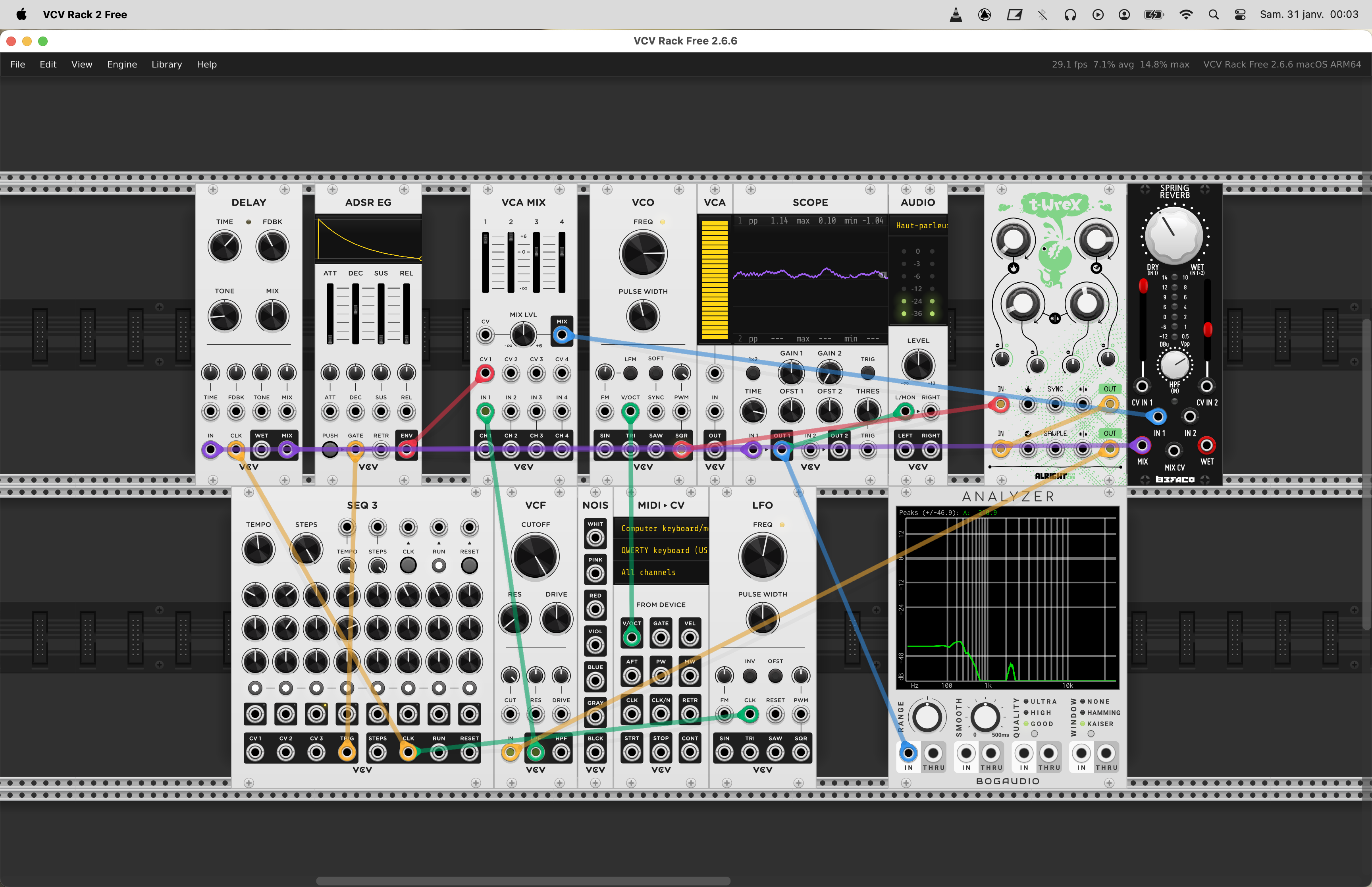Image resolution: width=1372 pixels, height=887 pixels.
Task: Click the LFO SAW output jack
Action: tap(775, 752)
